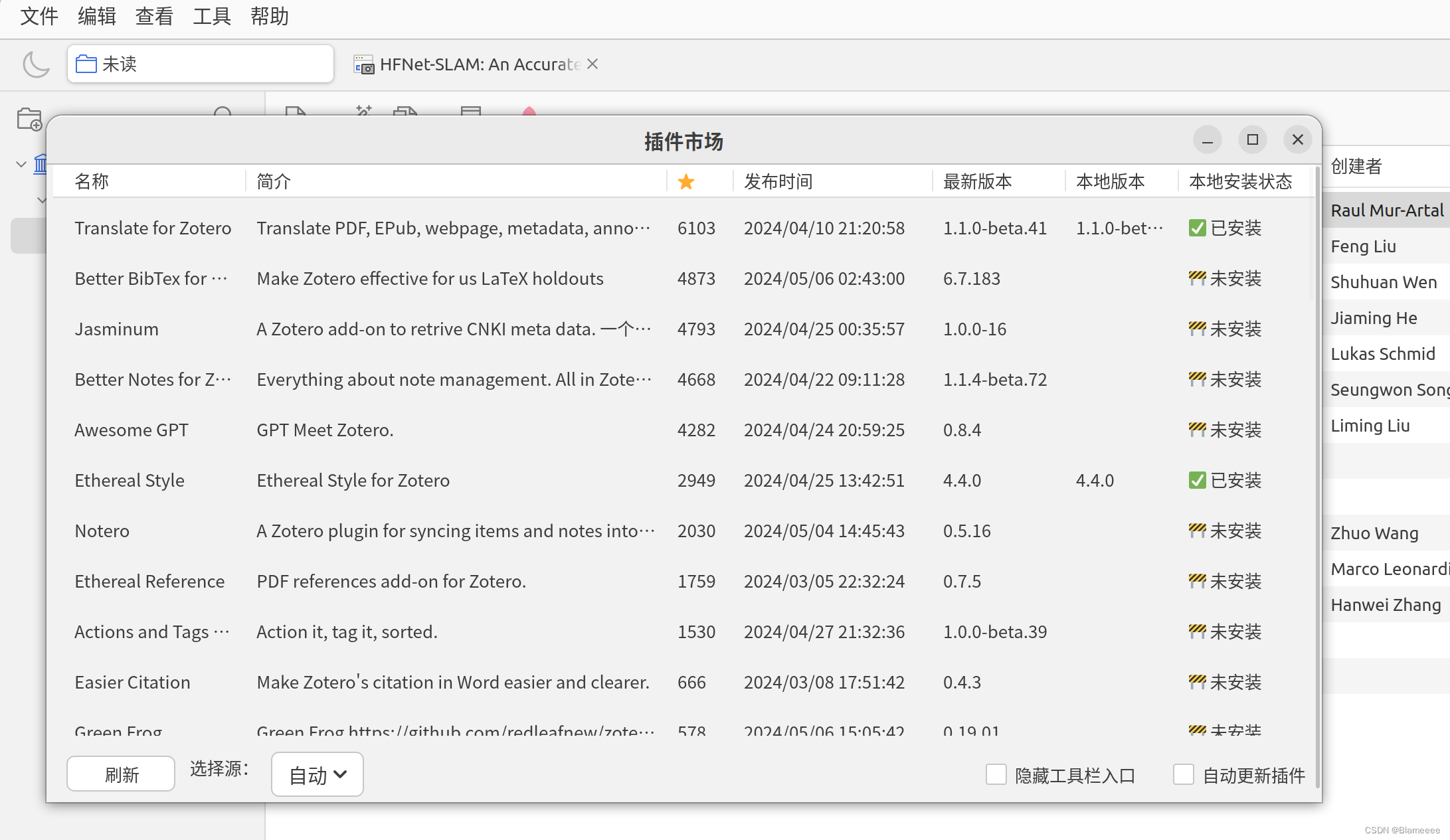Click the star rating column header
Viewport: 1450px width, 840px height.
click(x=686, y=182)
